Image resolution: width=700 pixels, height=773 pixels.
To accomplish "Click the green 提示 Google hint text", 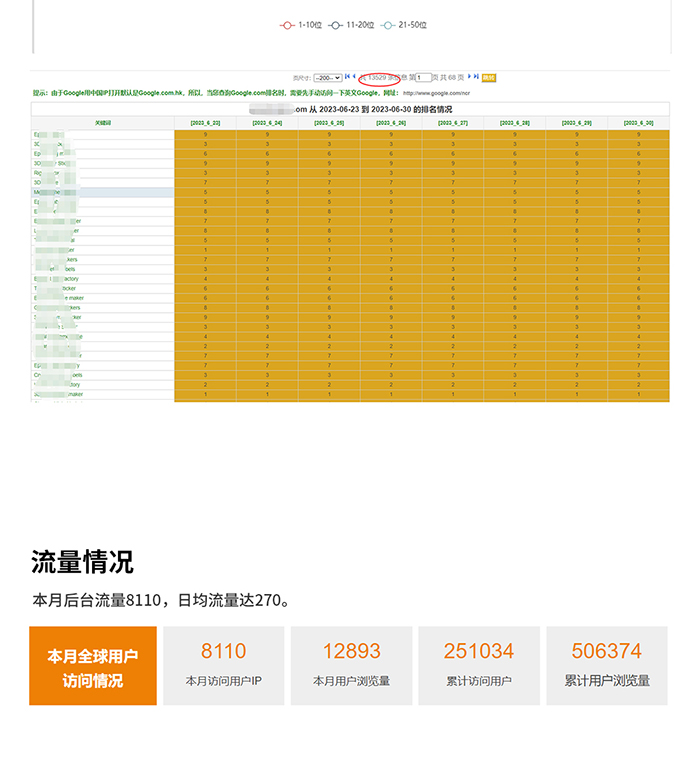I will point(215,93).
